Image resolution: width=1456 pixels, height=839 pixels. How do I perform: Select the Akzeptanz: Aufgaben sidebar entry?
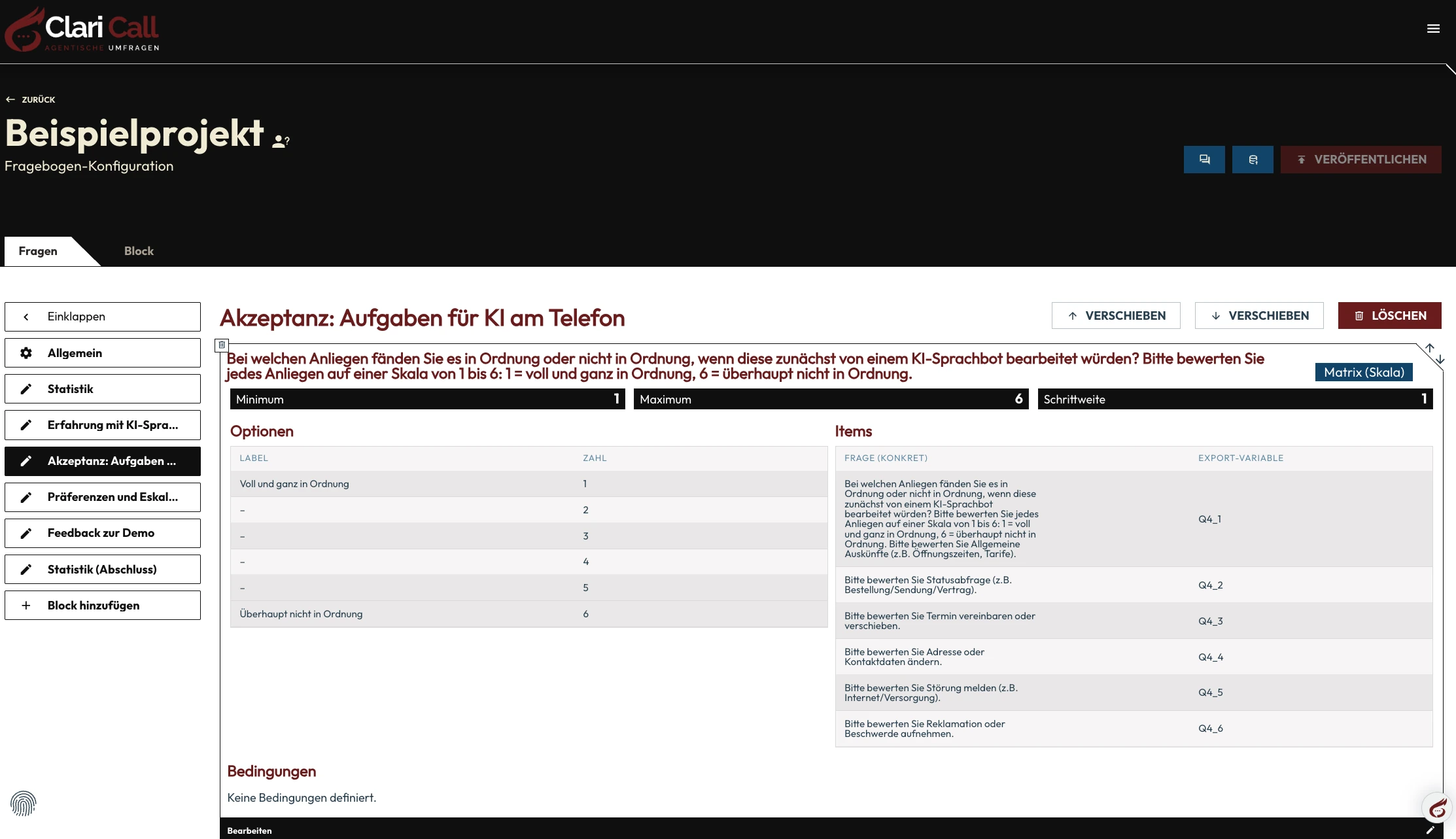[103, 461]
